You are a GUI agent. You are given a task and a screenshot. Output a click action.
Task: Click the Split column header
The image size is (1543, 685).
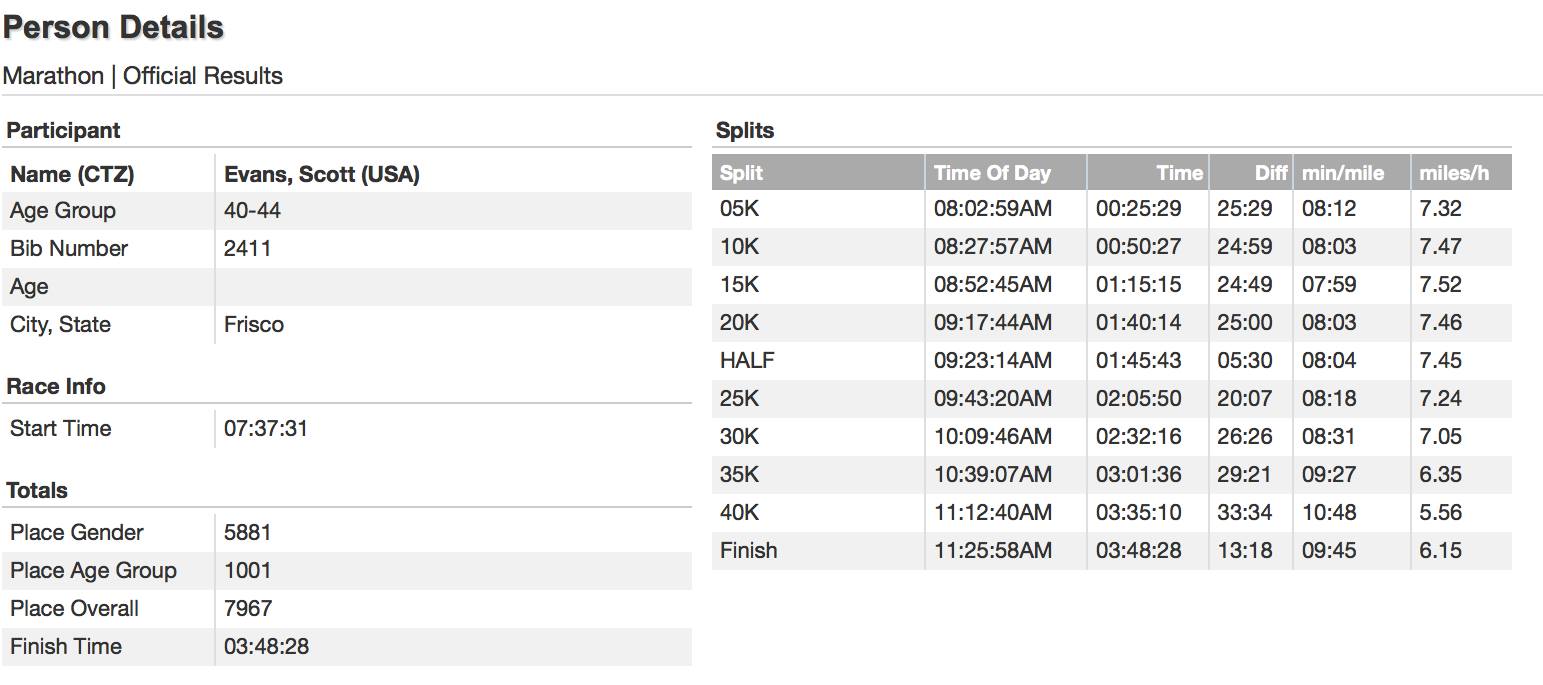coord(741,173)
